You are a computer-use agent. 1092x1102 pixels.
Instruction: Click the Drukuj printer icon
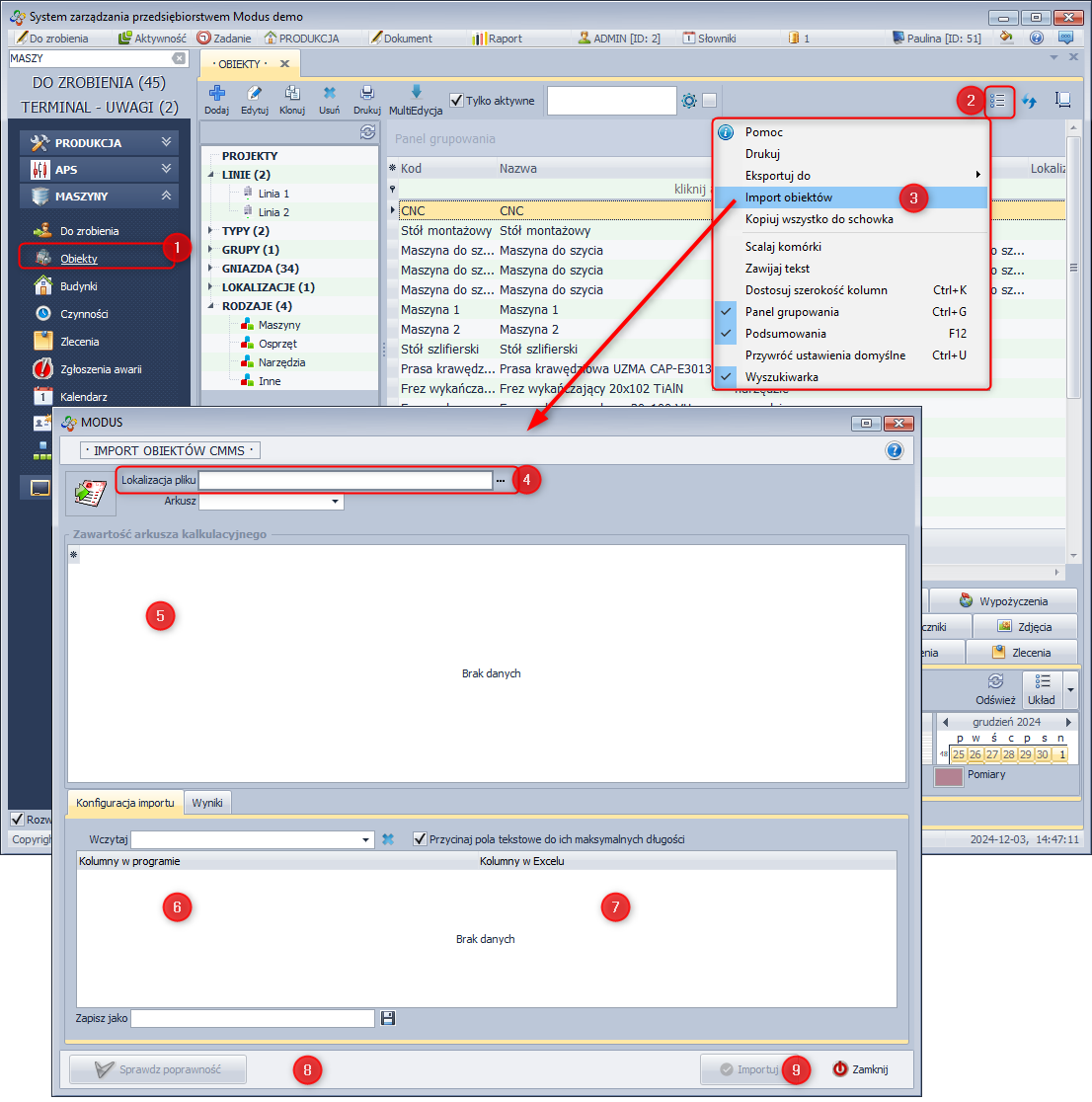tap(366, 94)
